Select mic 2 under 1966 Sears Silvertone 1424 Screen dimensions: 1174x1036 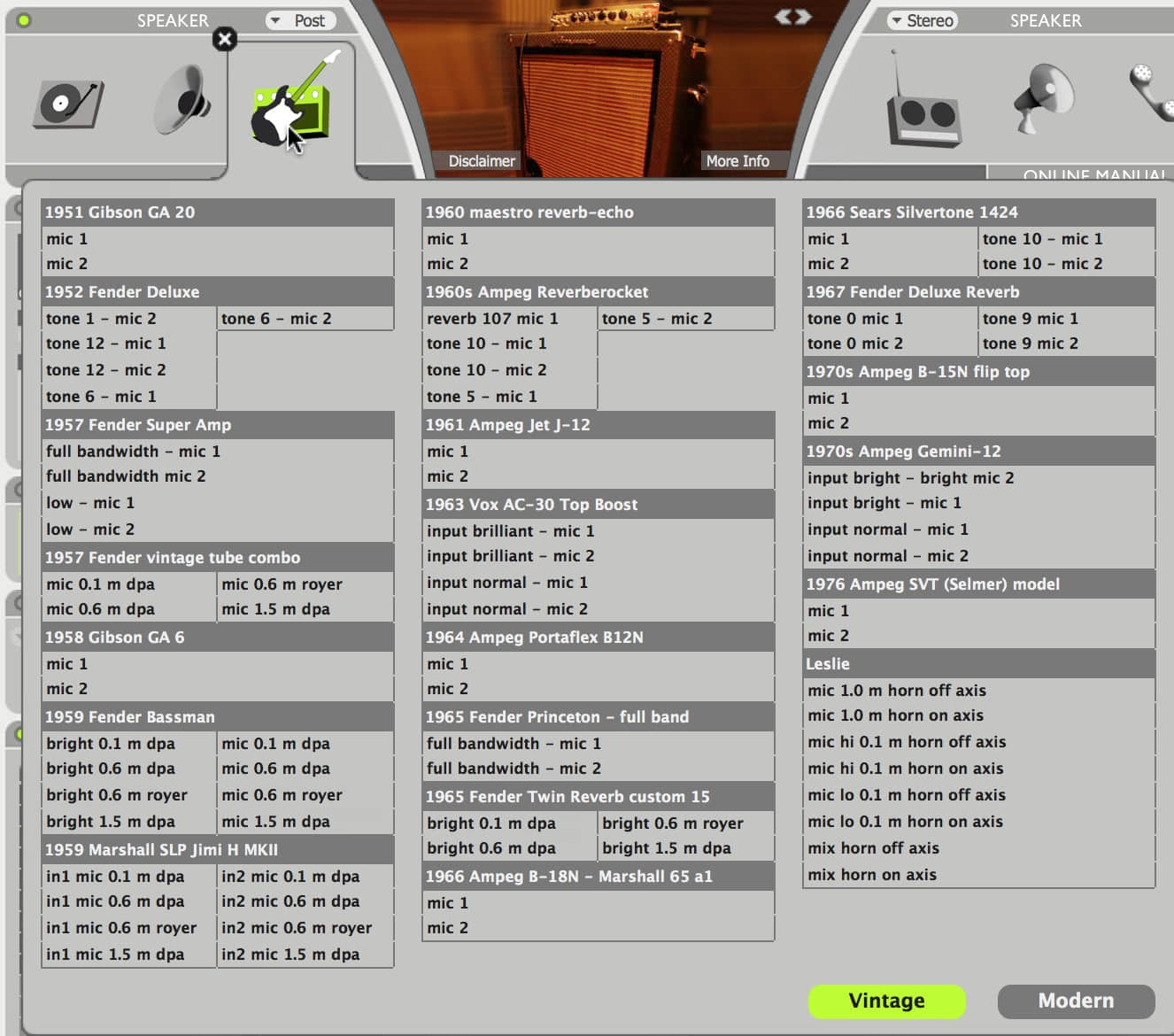point(891,264)
